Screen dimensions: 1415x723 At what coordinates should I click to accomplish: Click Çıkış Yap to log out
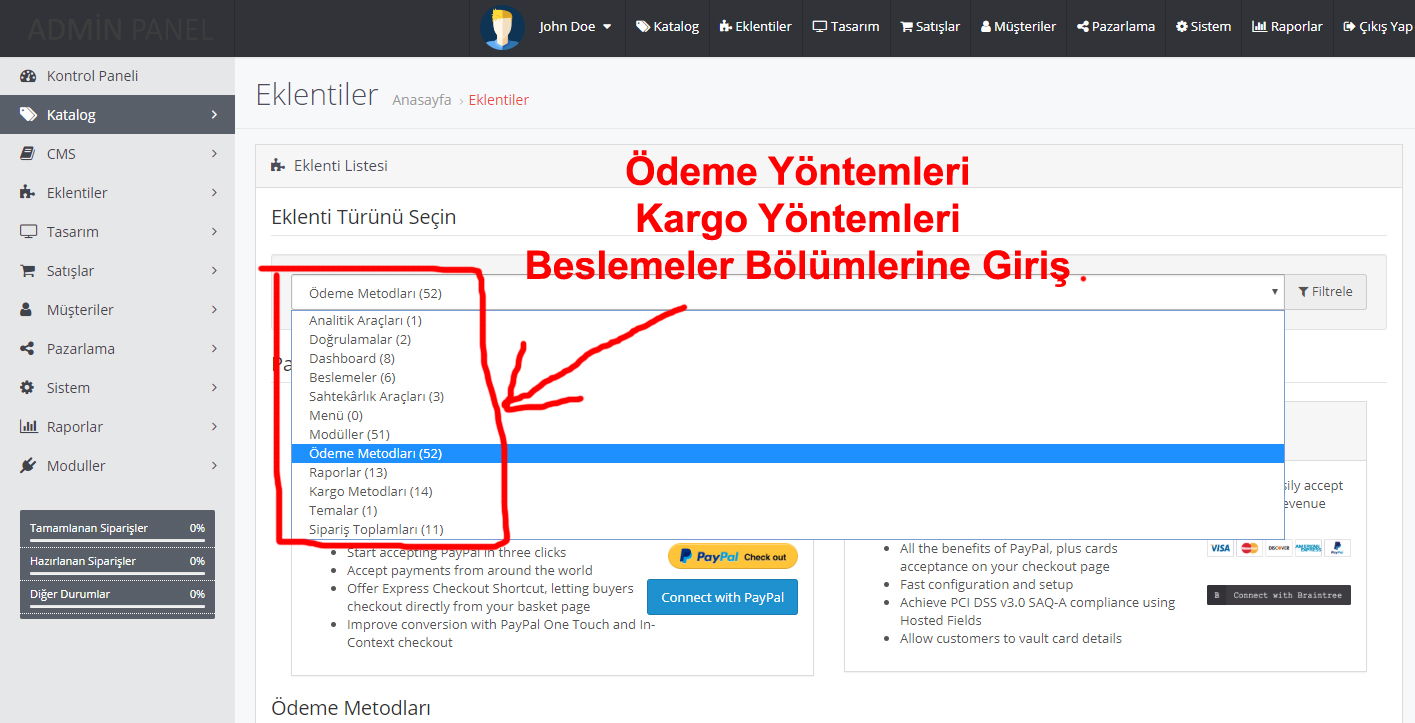(1378, 26)
